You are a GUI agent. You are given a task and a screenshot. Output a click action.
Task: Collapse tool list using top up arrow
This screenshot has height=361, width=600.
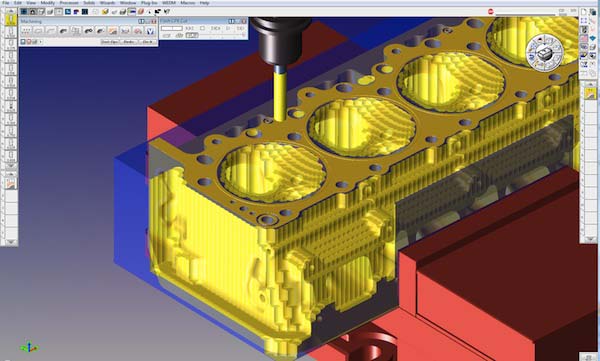(x=11, y=11)
